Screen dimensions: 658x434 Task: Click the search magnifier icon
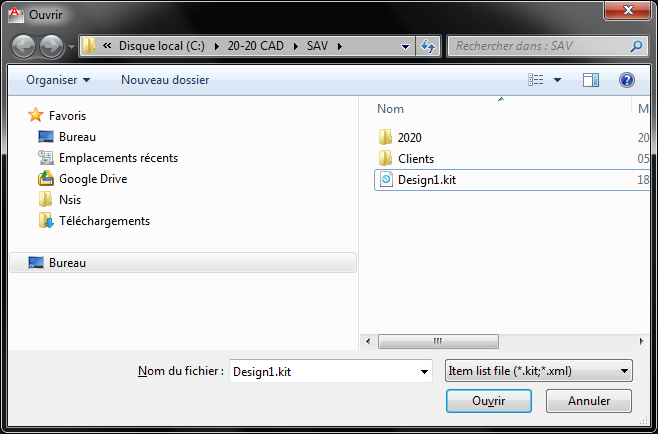pyautogui.click(x=636, y=46)
